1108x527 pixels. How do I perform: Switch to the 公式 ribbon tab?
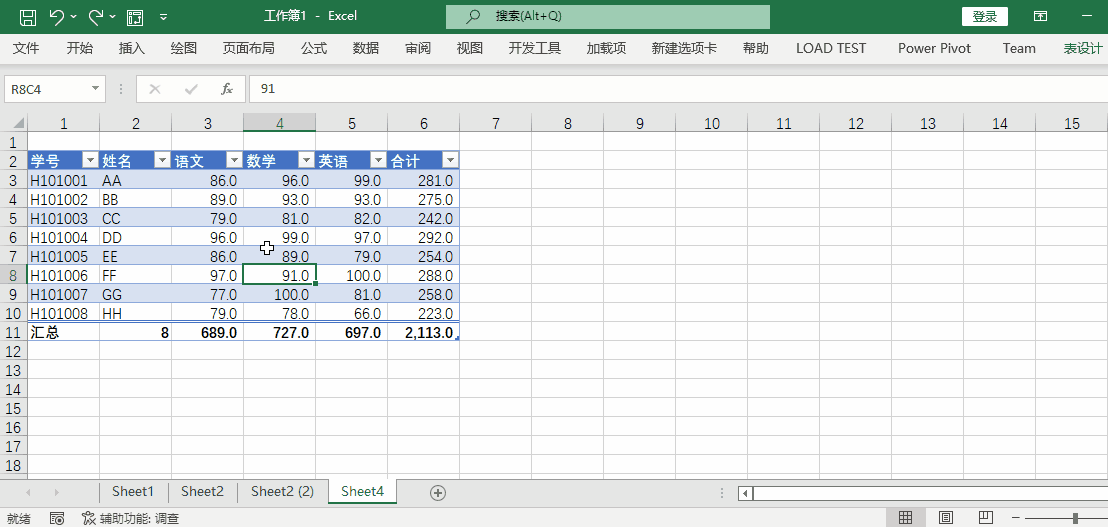point(313,48)
